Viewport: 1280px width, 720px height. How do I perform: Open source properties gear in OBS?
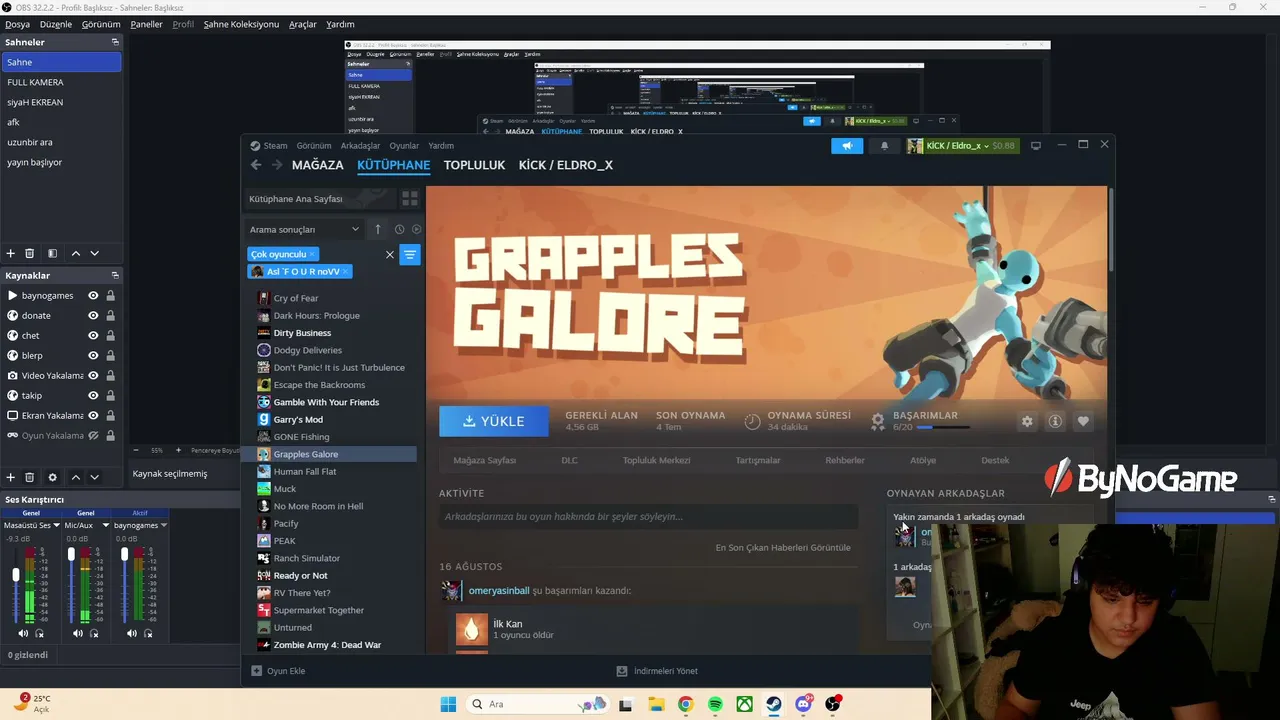coord(52,477)
